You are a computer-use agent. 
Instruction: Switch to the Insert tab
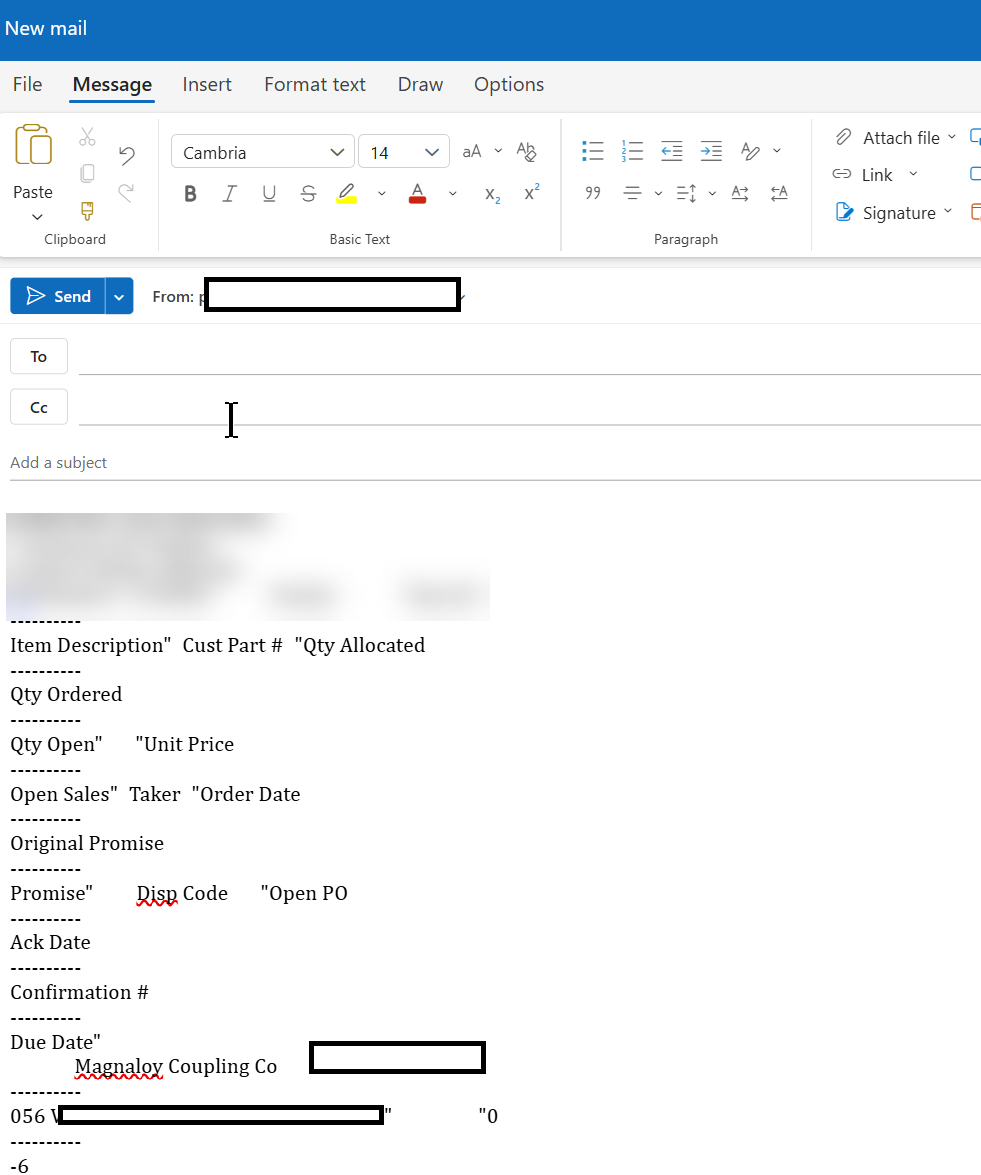pyautogui.click(x=207, y=85)
